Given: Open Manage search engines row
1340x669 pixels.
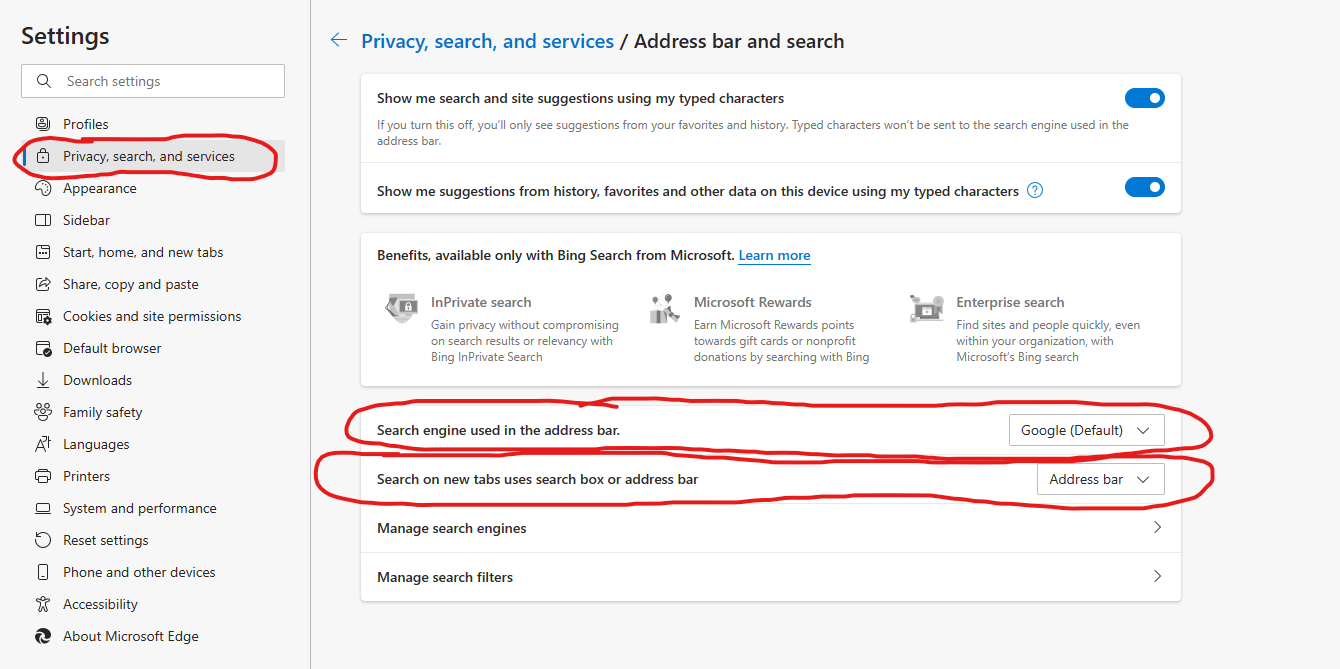Looking at the screenshot, I should 771,528.
